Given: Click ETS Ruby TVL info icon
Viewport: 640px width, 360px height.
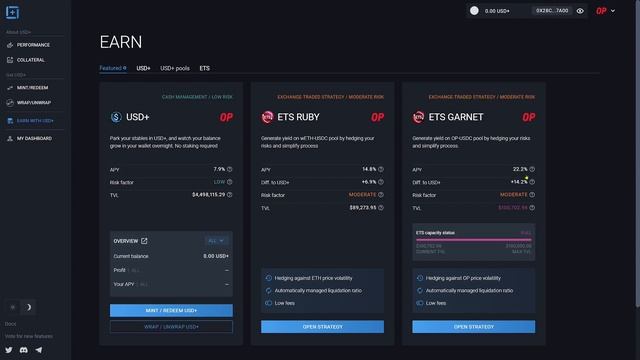Looking at the screenshot, I should (381, 208).
